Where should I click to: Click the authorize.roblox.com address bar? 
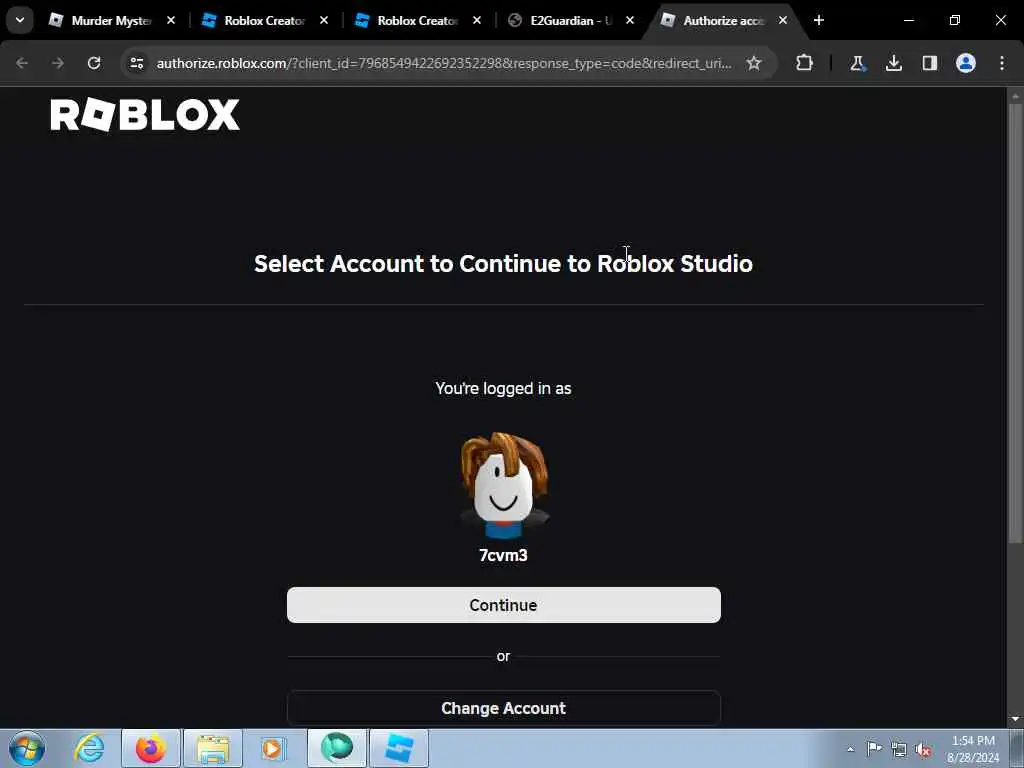(444, 63)
